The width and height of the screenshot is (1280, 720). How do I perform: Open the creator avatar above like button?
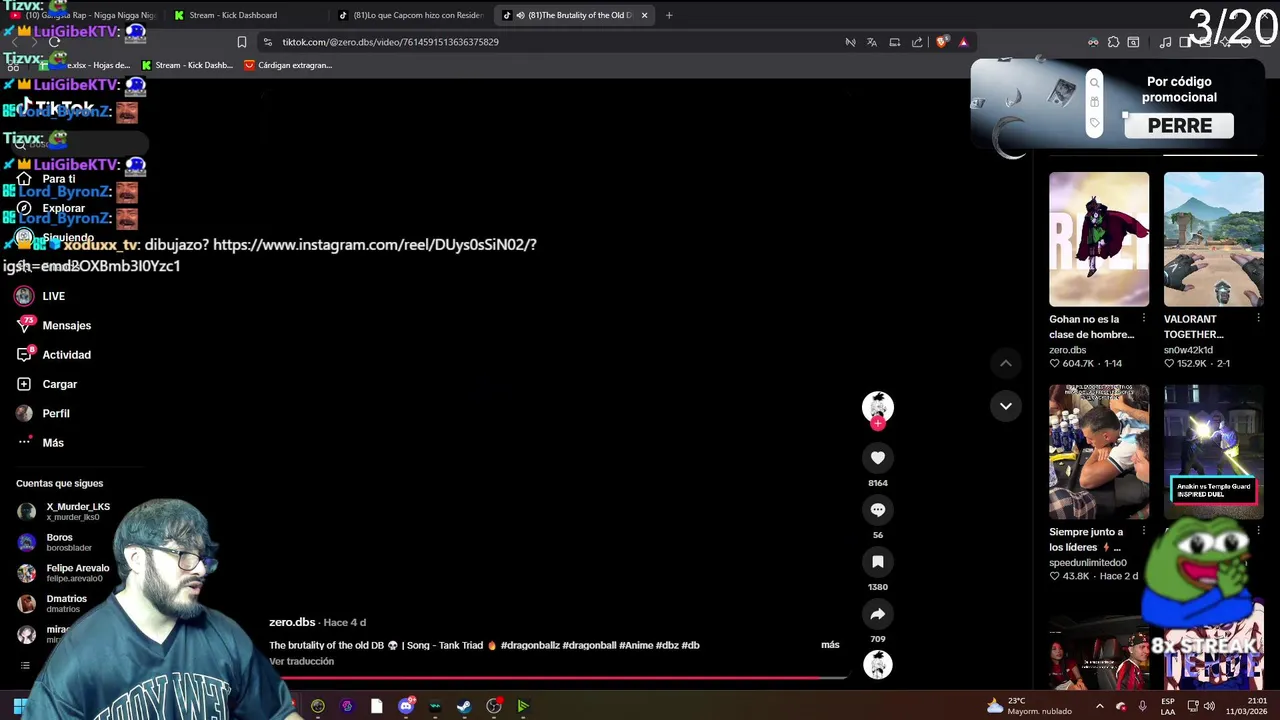click(877, 406)
